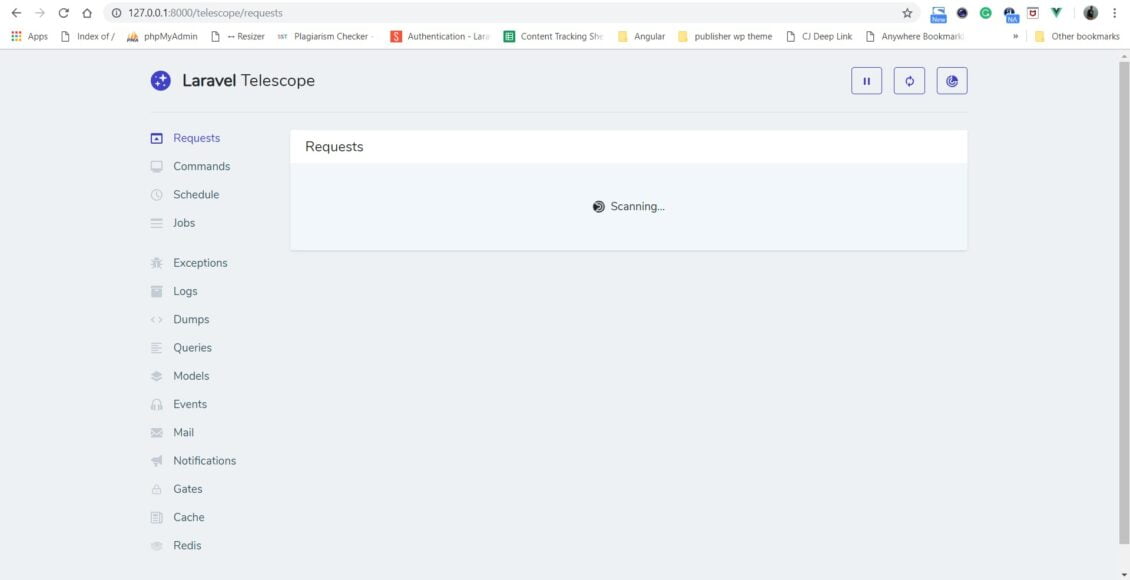The image size is (1130, 580).
Task: Pause Telescope recording with the pause button
Action: [x=866, y=81]
